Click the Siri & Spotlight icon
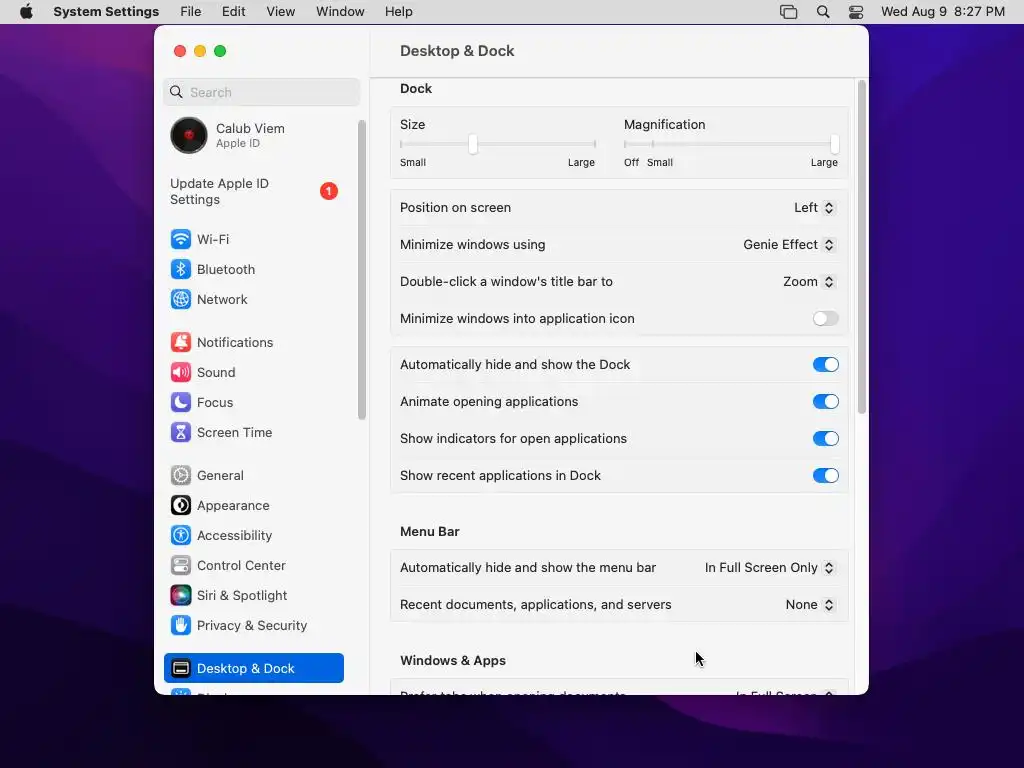The image size is (1024, 768). 181,596
